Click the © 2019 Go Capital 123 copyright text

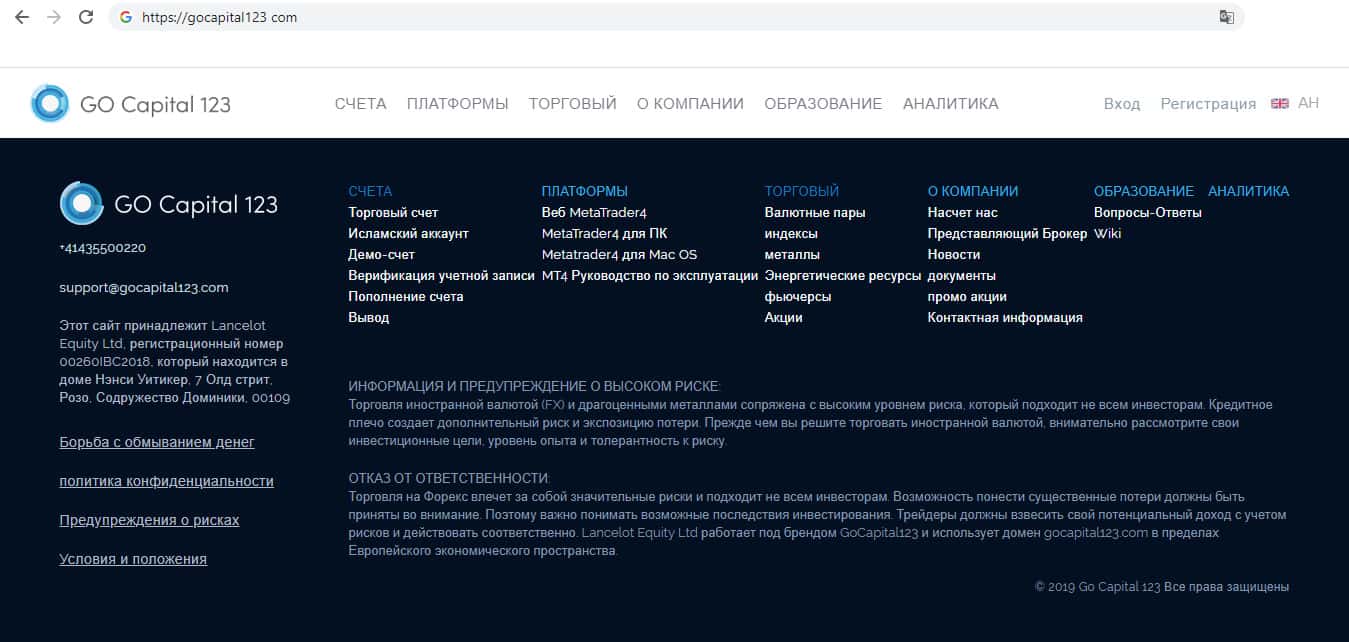[1162, 587]
